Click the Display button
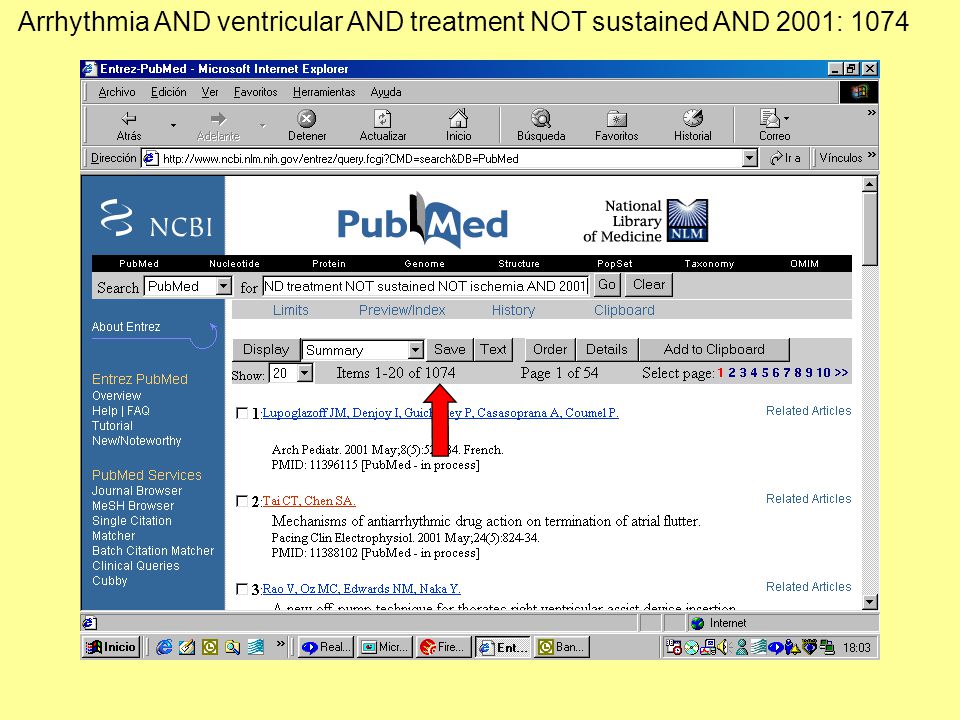The height and width of the screenshot is (720, 960). click(x=266, y=350)
